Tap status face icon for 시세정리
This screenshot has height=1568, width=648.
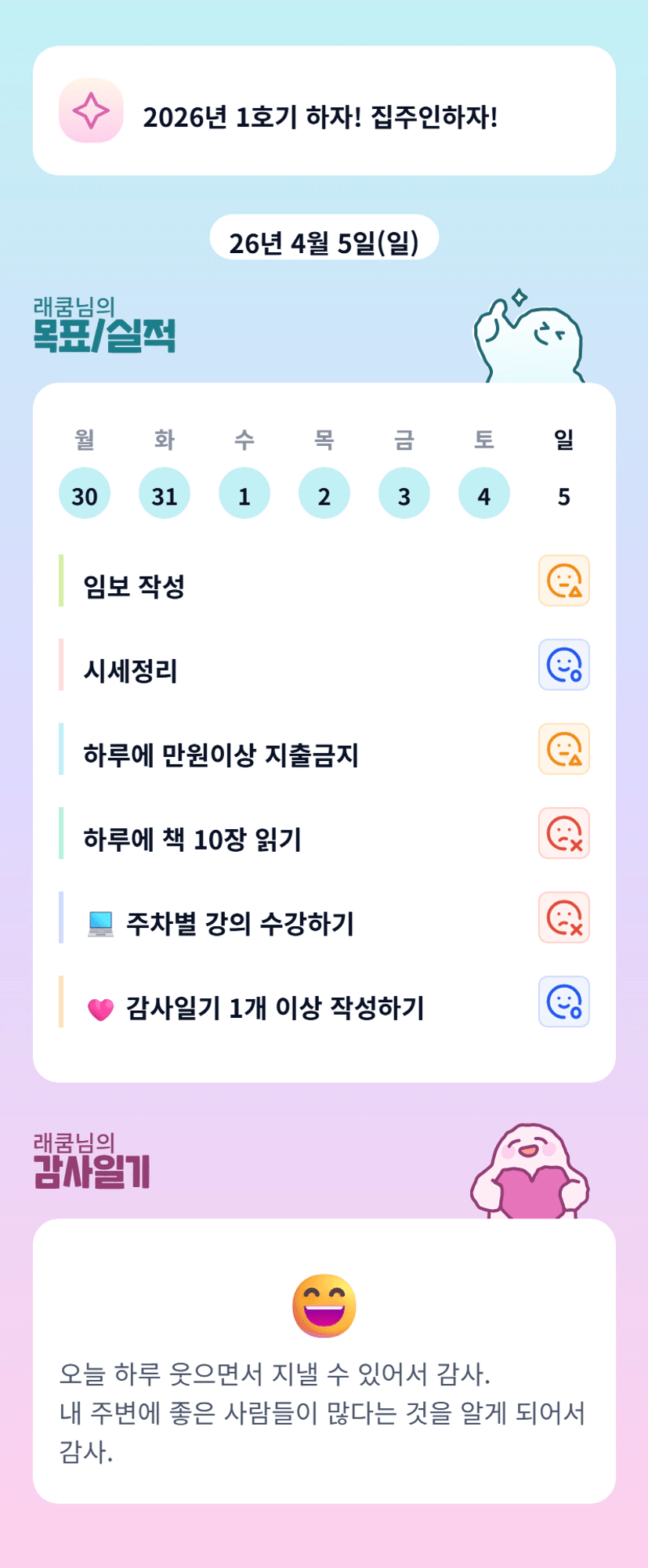[563, 665]
